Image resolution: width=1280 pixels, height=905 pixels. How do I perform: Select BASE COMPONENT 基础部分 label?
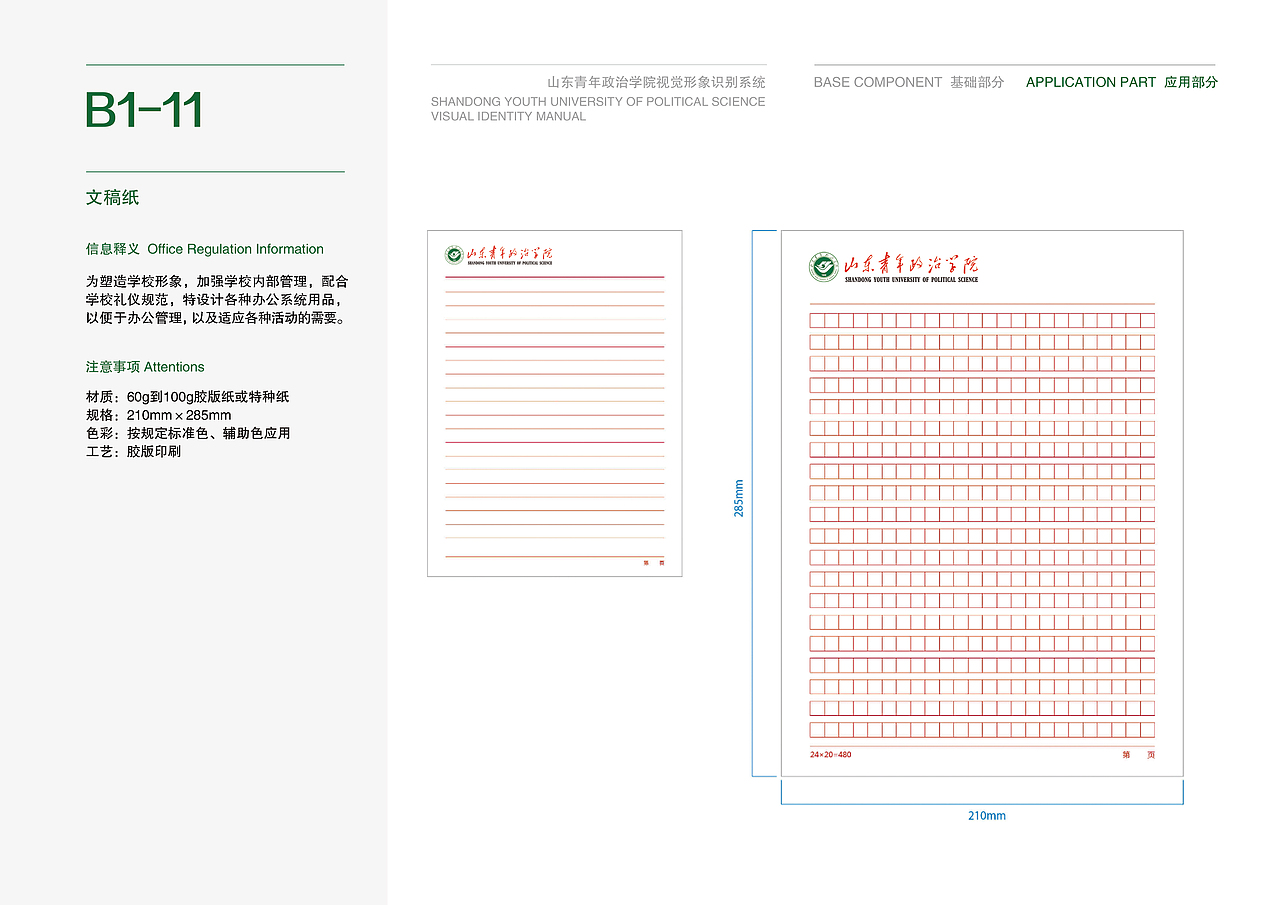[x=908, y=82]
